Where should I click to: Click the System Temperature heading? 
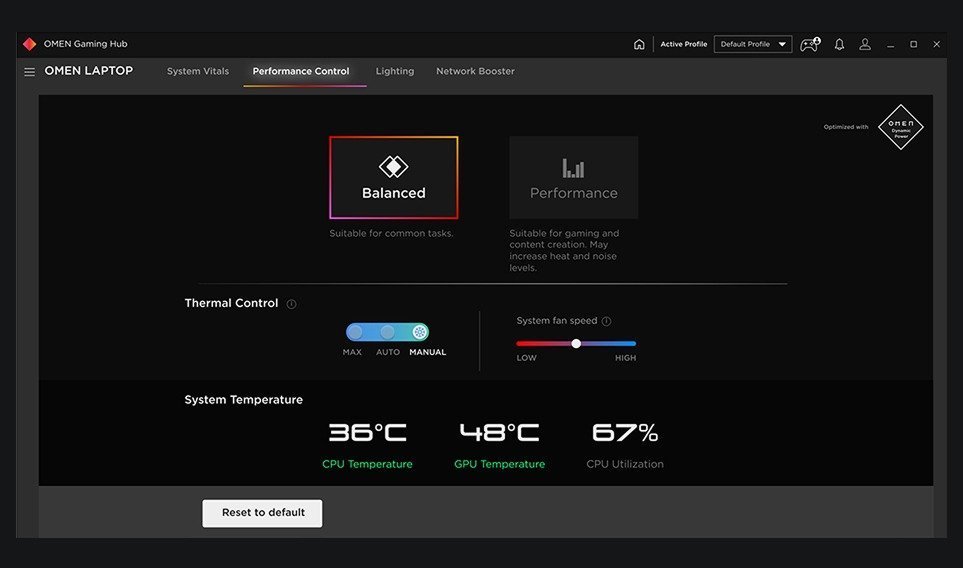click(x=243, y=400)
